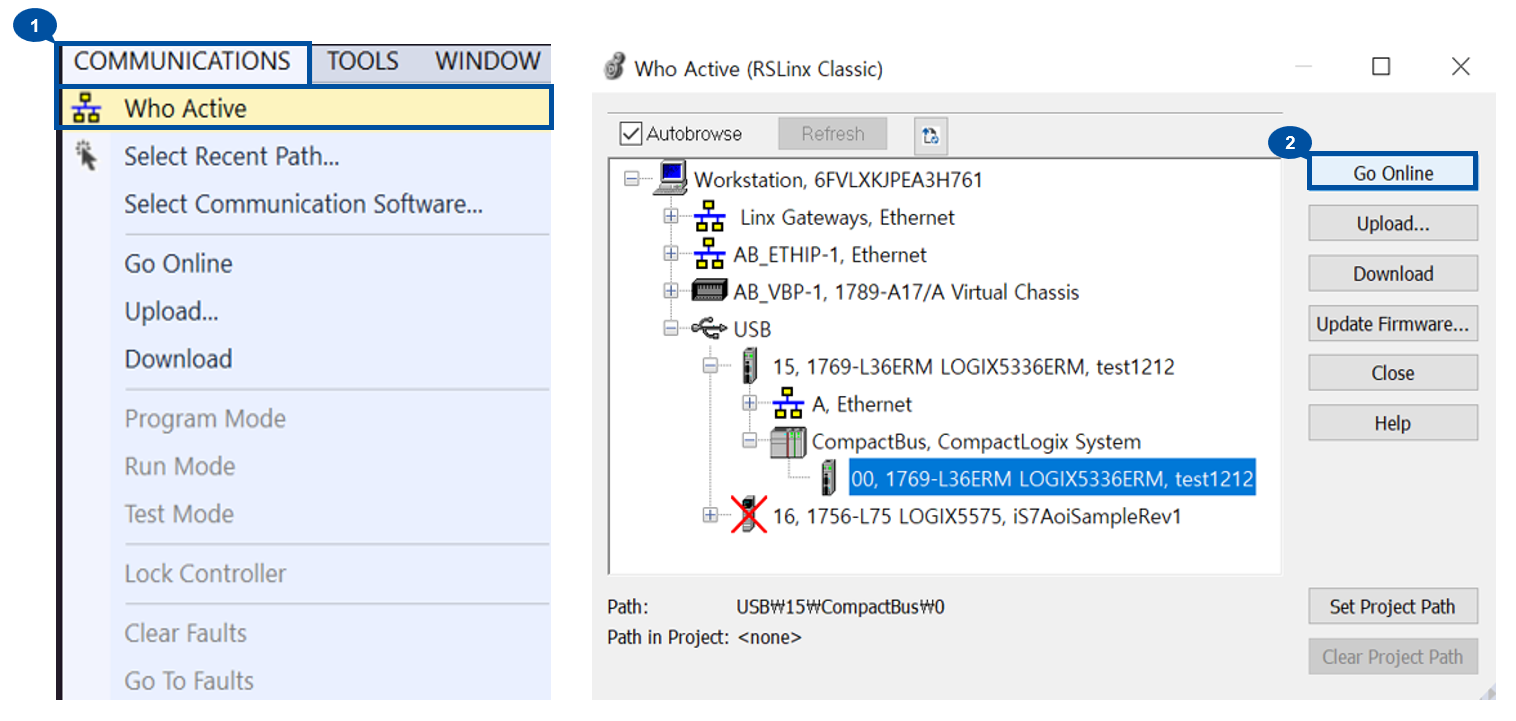Open Update Firmware dialog
This screenshot has width=1516, height=721.
click(1392, 323)
